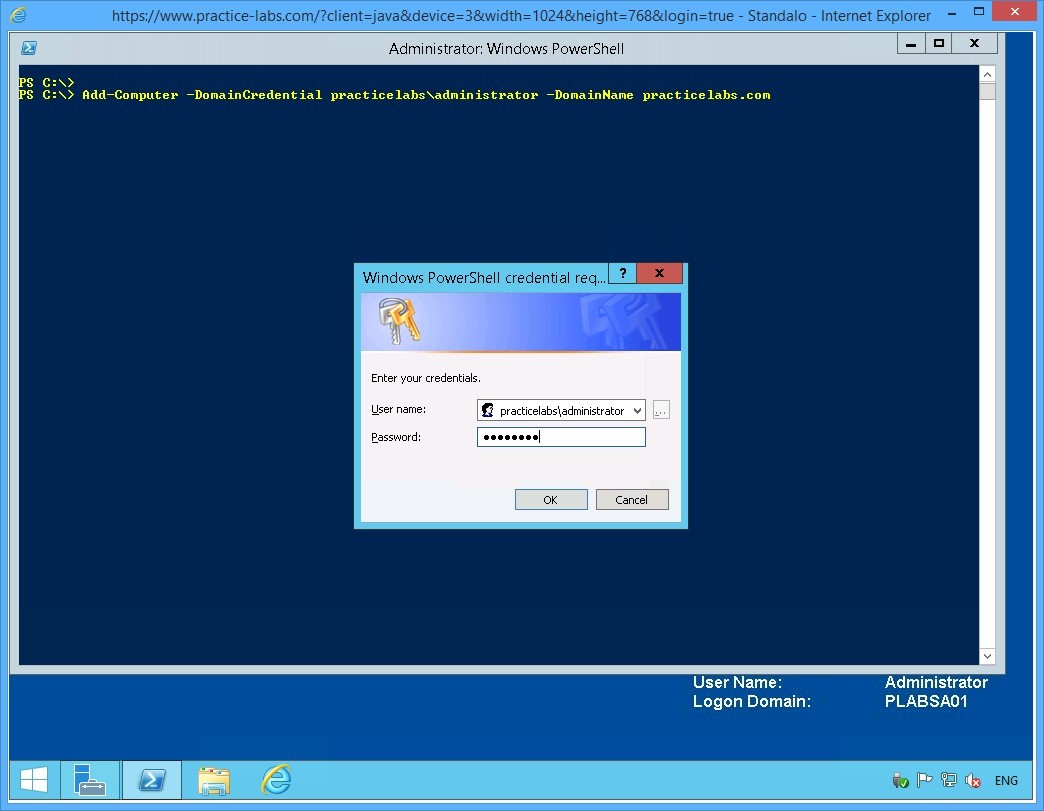Click the PowerShell scrollbar down arrow
1044x811 pixels.
[x=987, y=656]
